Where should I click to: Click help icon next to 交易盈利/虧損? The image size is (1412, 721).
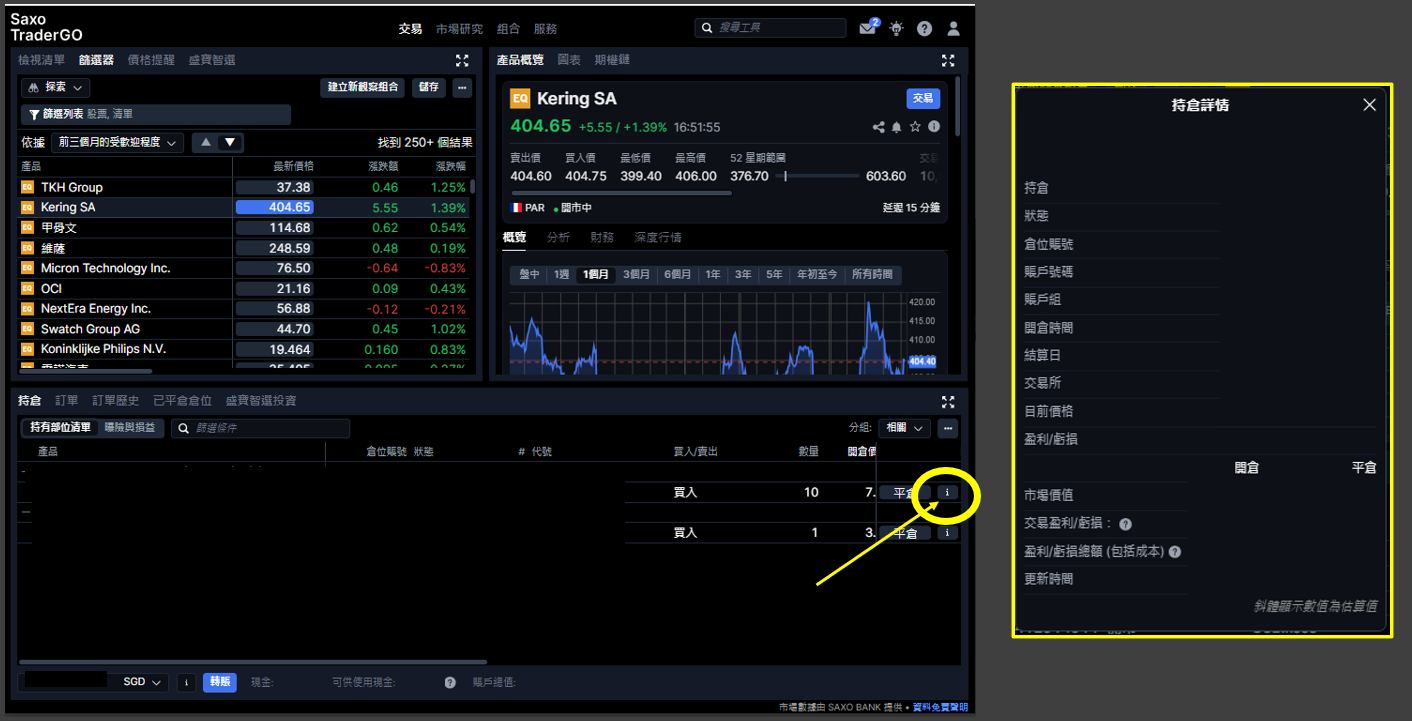pos(1125,524)
